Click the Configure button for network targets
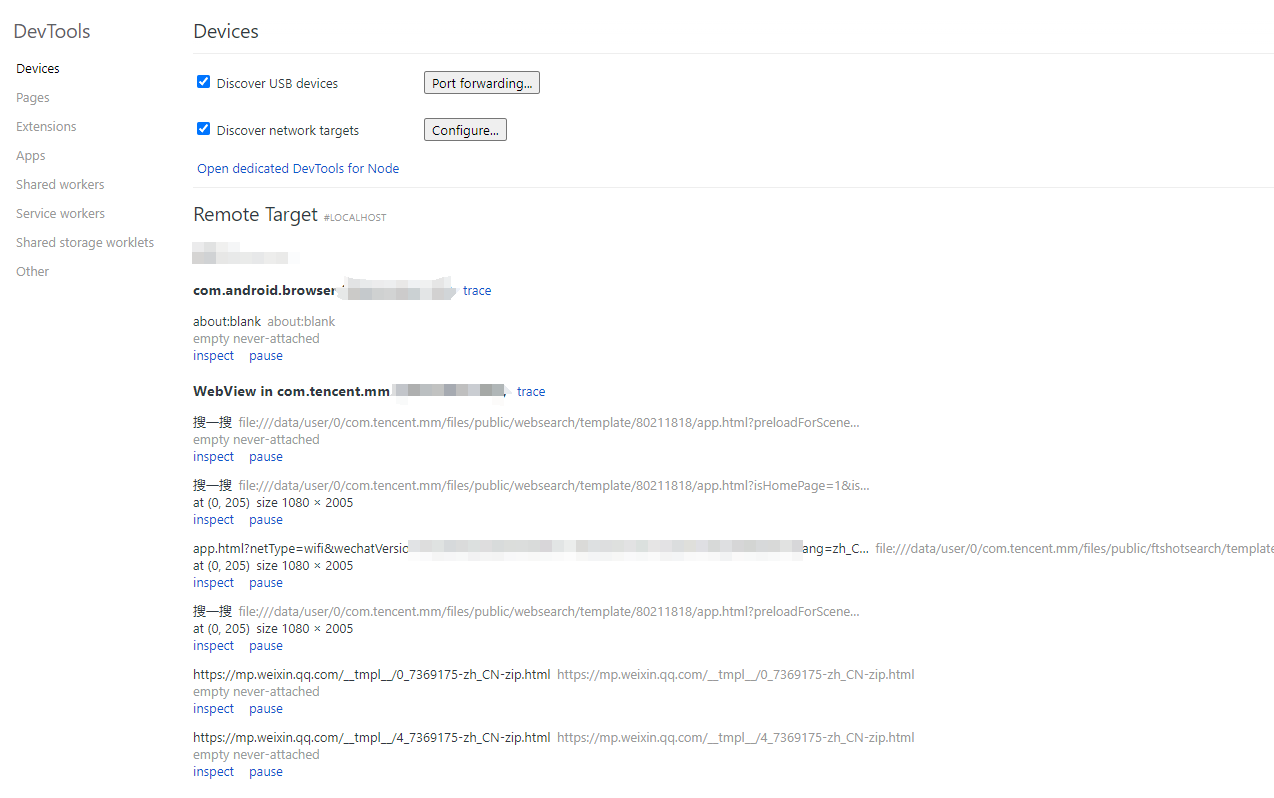This screenshot has height=798, width=1274. click(465, 130)
